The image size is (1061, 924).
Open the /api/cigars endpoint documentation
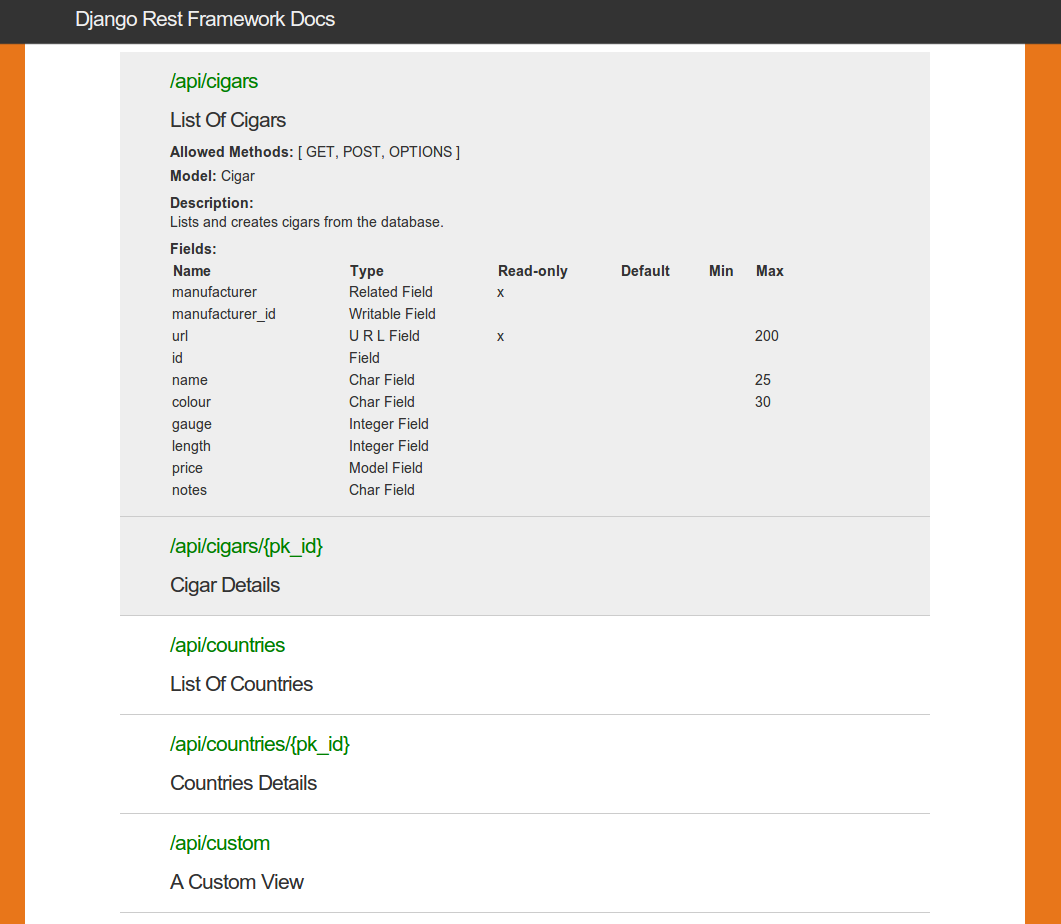coord(213,81)
